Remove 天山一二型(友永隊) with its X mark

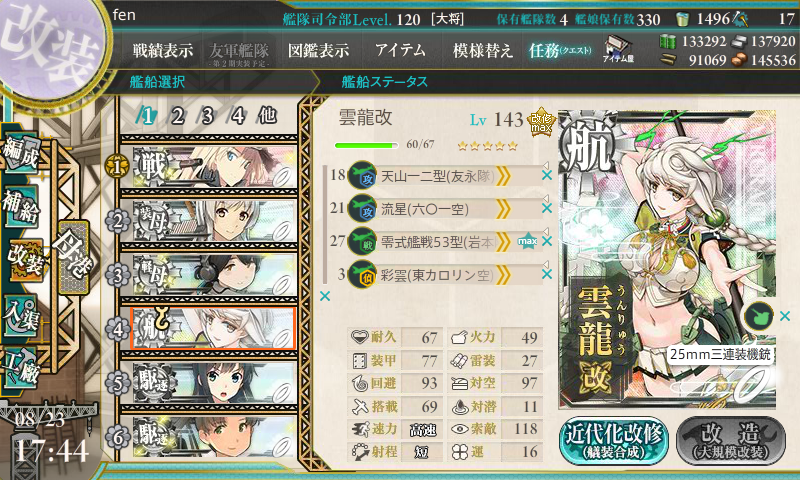click(547, 175)
